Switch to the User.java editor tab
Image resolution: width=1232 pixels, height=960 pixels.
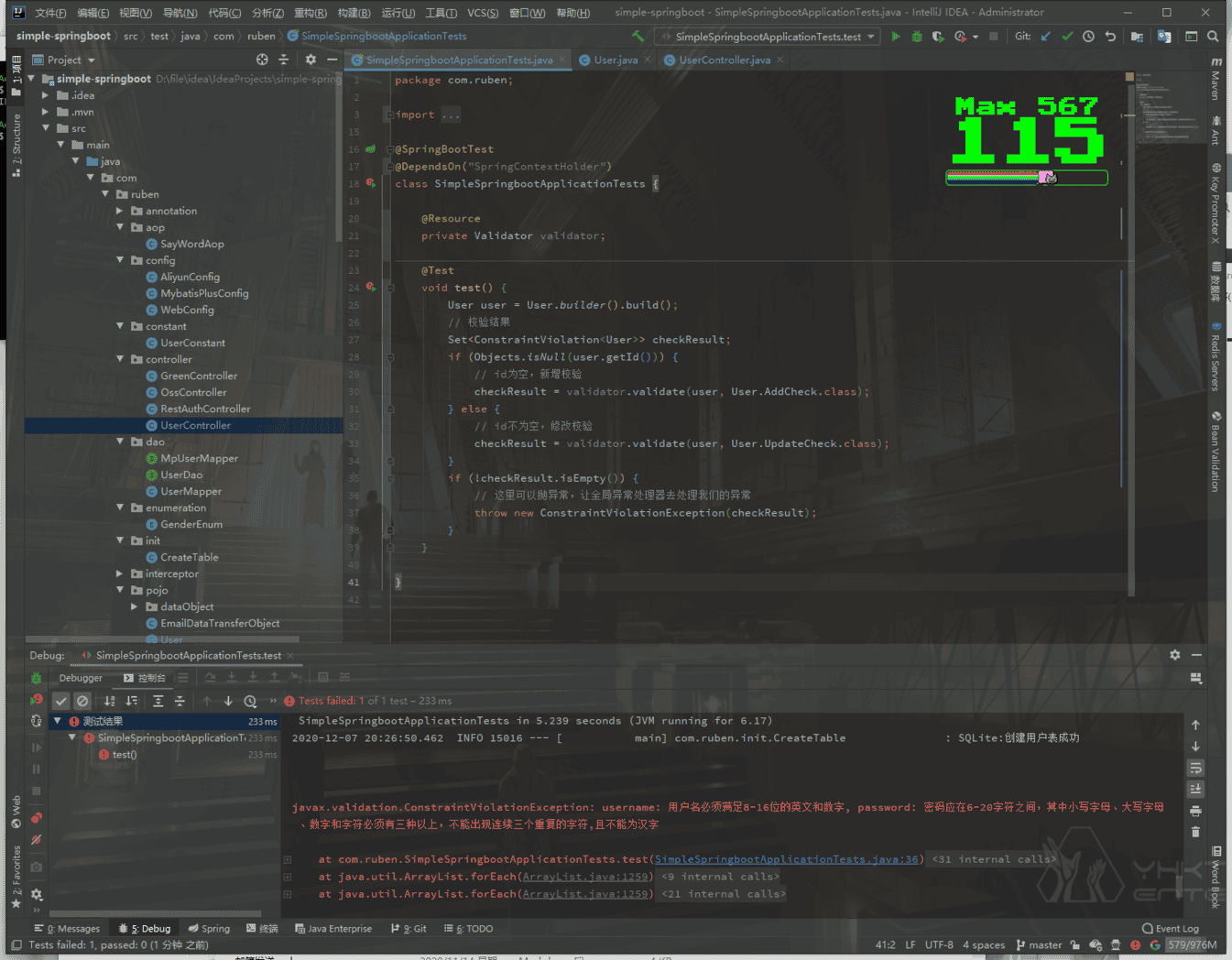click(x=615, y=60)
